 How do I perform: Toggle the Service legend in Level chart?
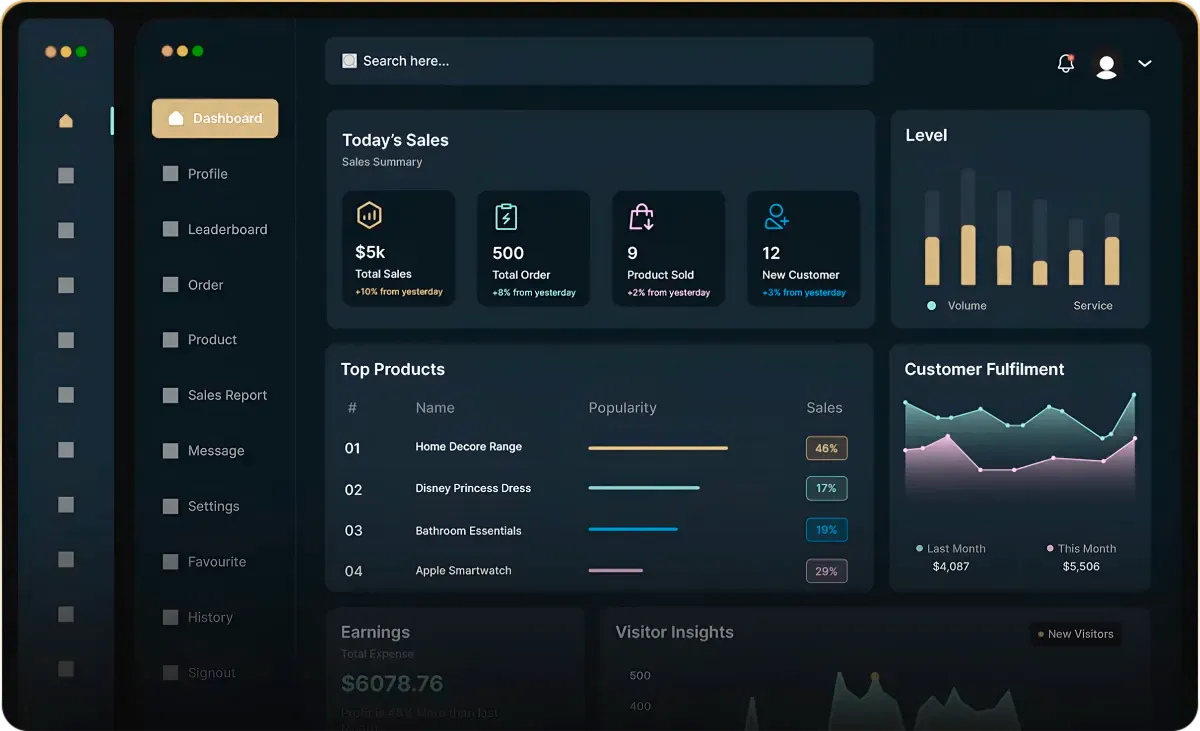[1093, 306]
